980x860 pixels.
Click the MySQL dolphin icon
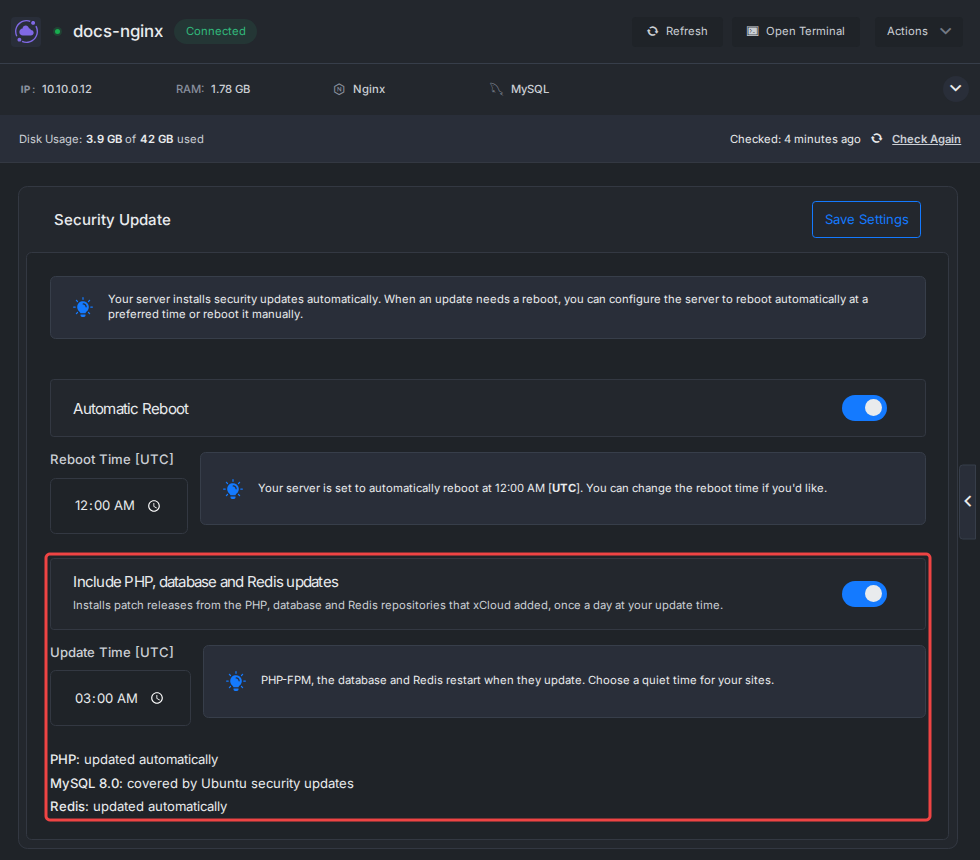pos(496,89)
